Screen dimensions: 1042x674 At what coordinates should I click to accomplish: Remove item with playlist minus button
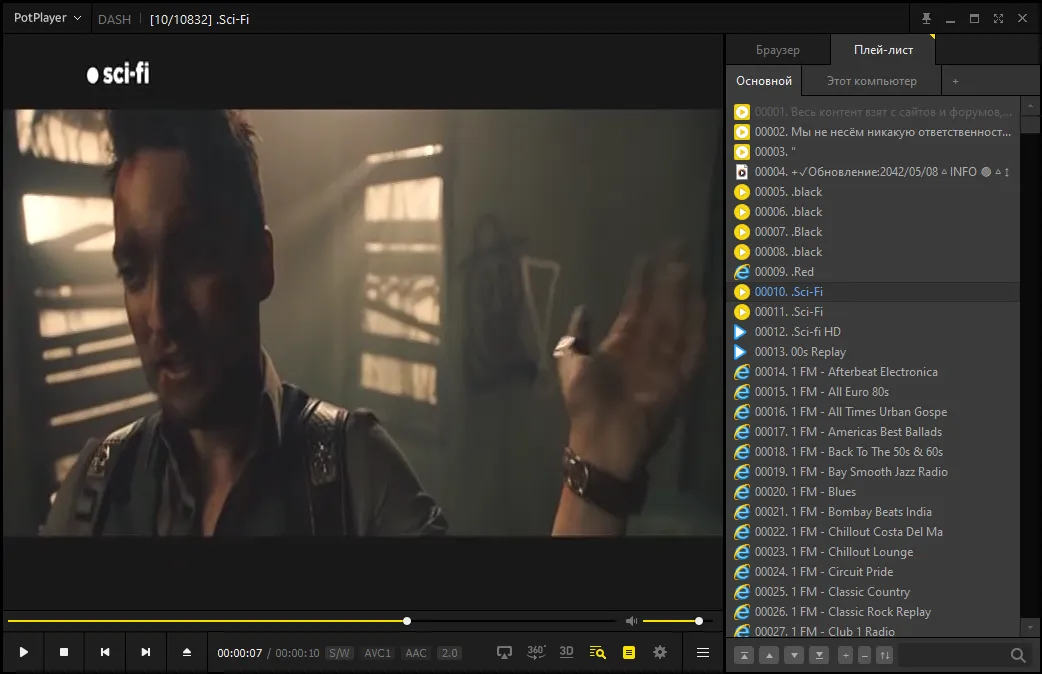(x=865, y=655)
